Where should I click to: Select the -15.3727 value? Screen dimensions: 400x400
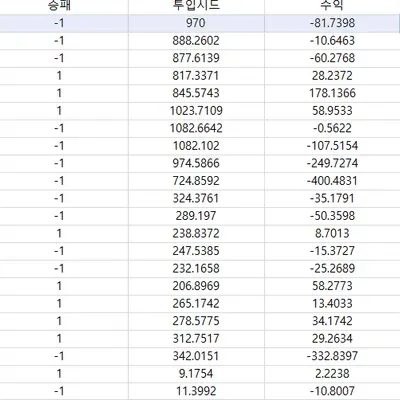point(332,251)
